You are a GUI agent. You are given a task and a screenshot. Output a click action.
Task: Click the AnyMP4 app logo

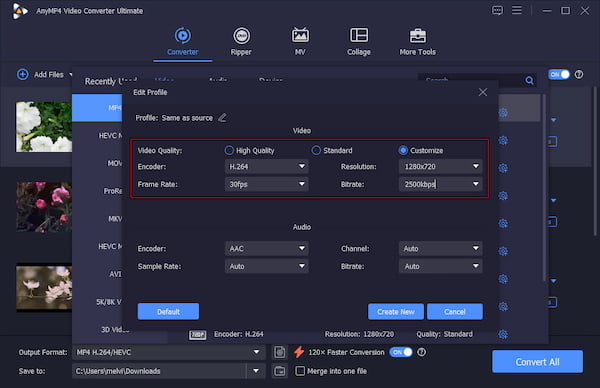(20, 11)
